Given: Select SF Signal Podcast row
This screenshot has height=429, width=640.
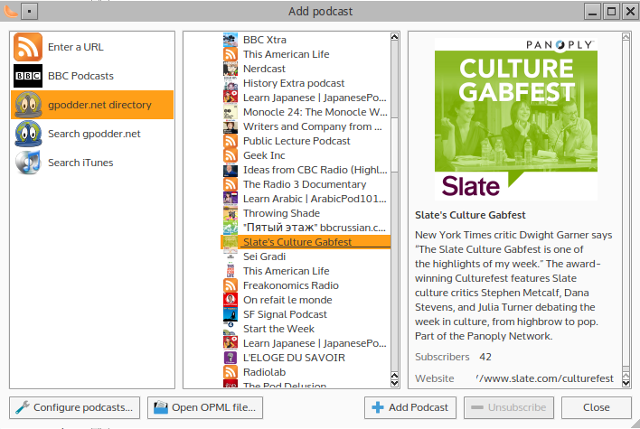Looking at the screenshot, I should [306, 315].
